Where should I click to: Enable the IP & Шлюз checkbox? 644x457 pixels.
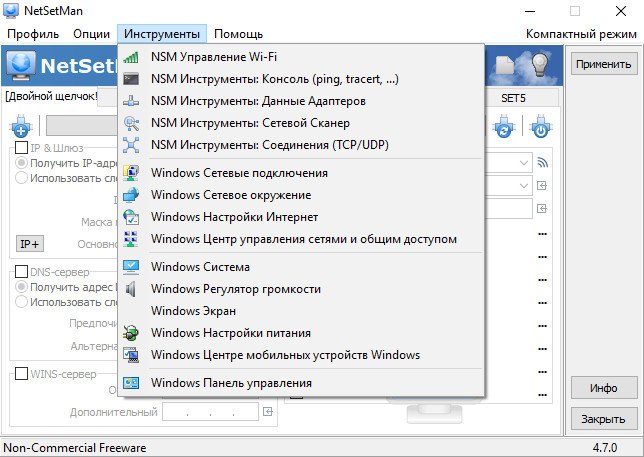click(x=21, y=147)
